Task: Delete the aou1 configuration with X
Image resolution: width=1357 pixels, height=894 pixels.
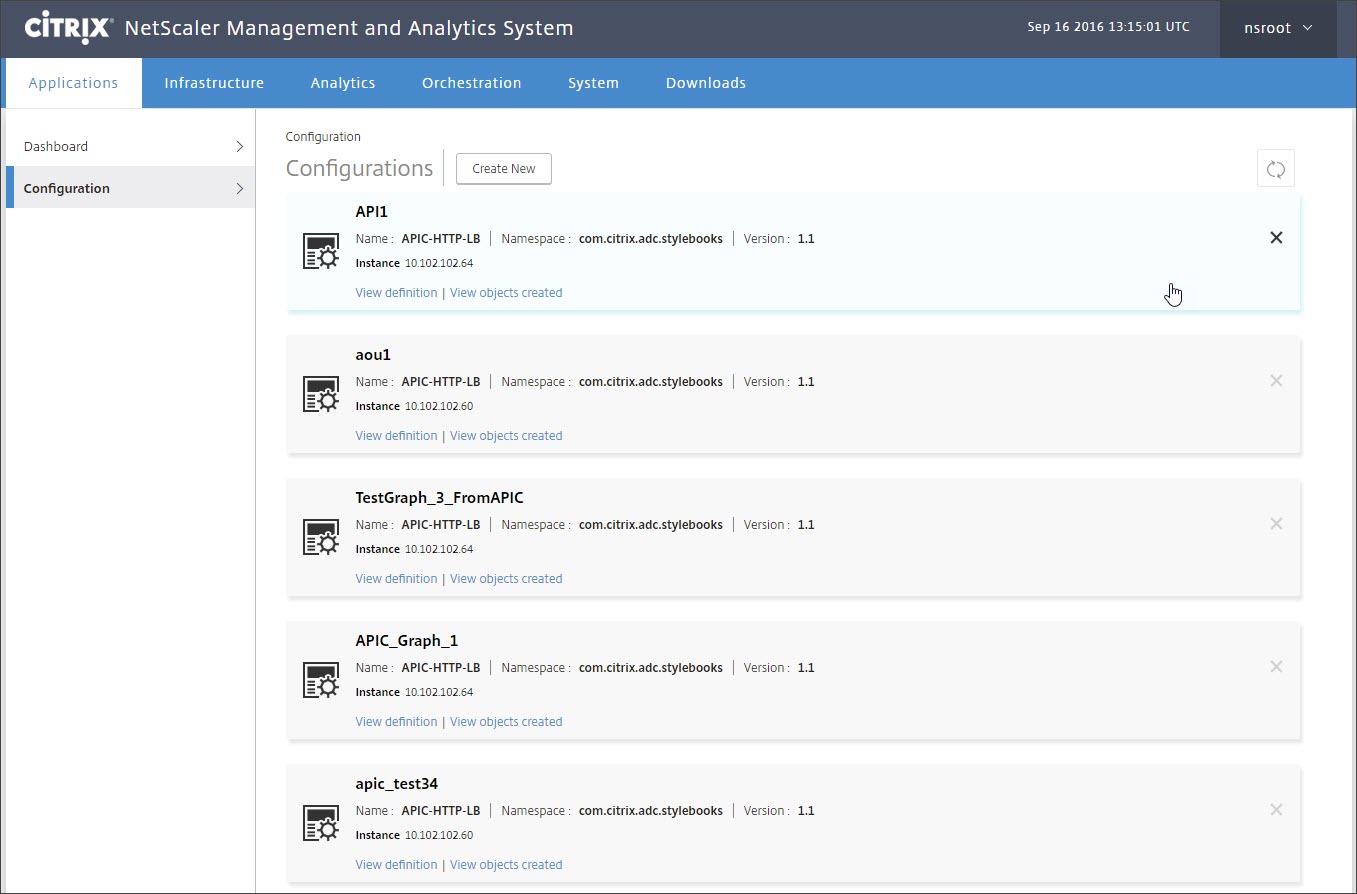Action: pyautogui.click(x=1276, y=381)
